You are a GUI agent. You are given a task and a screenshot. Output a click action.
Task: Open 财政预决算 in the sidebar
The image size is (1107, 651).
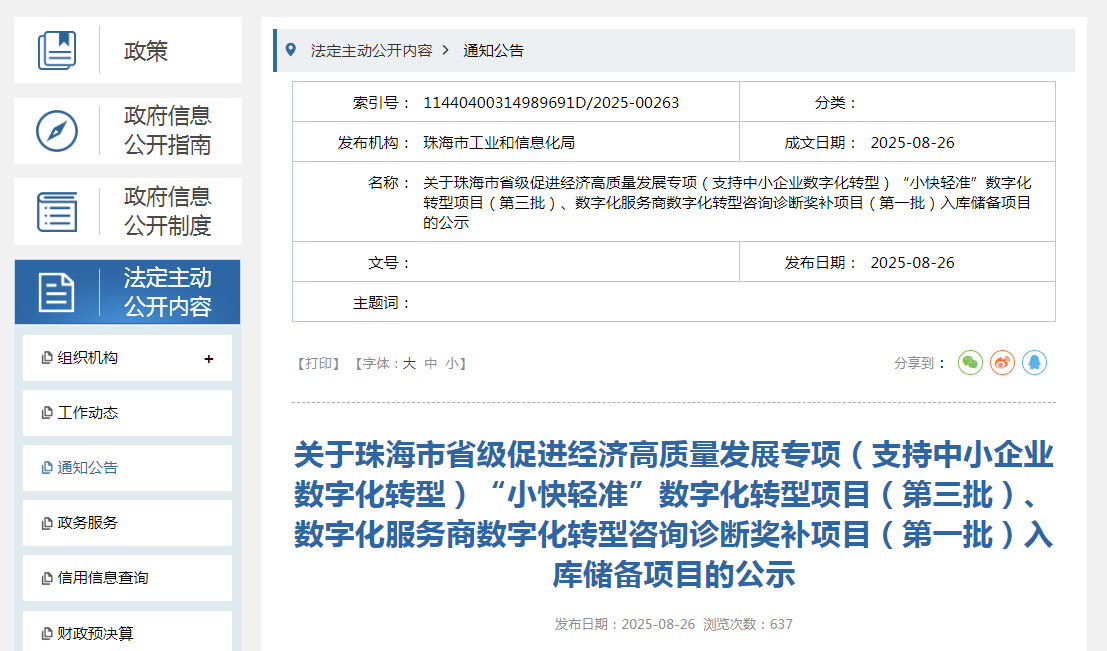point(95,633)
